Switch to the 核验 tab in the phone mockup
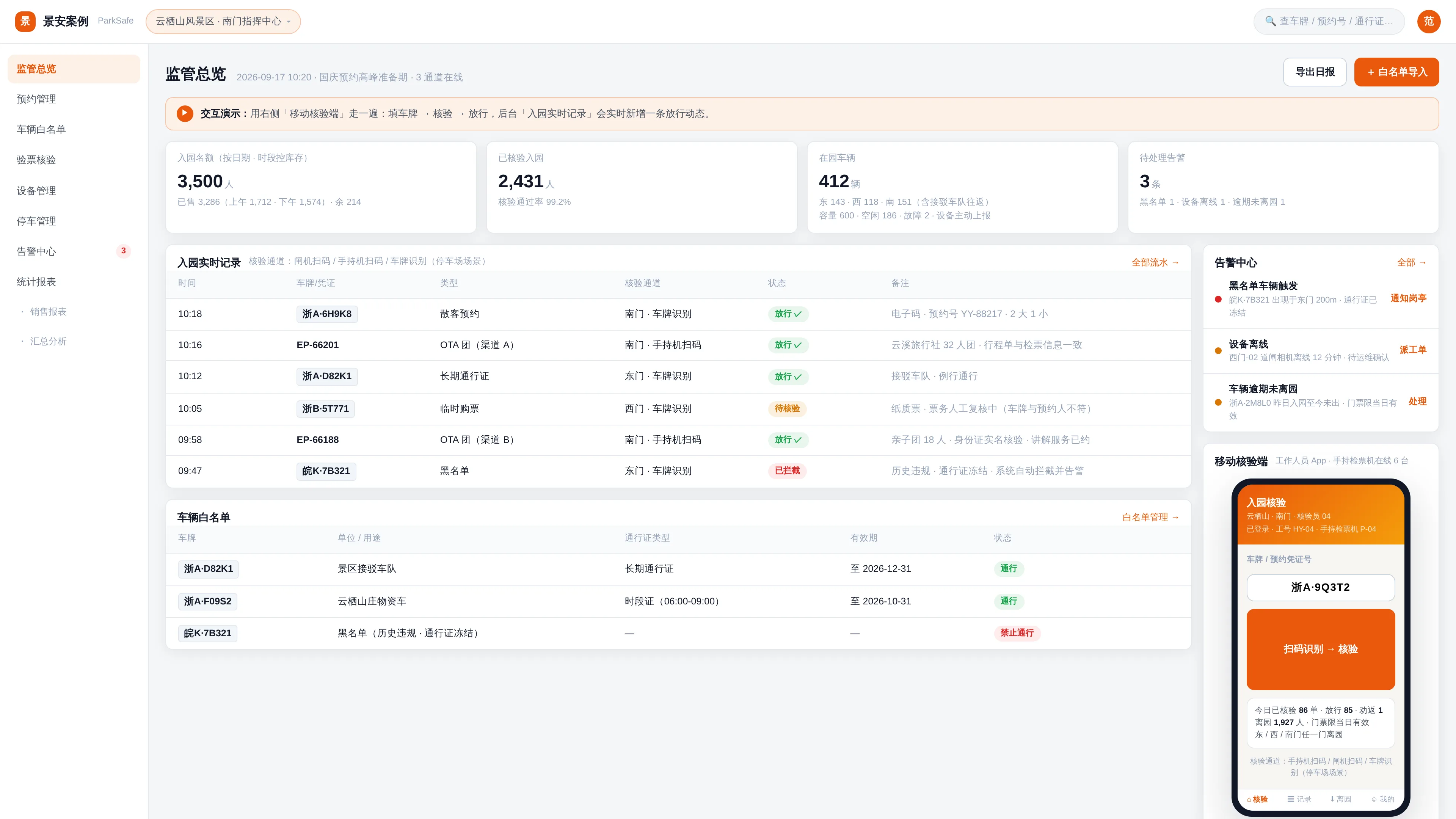The image size is (1456, 819). [1257, 799]
